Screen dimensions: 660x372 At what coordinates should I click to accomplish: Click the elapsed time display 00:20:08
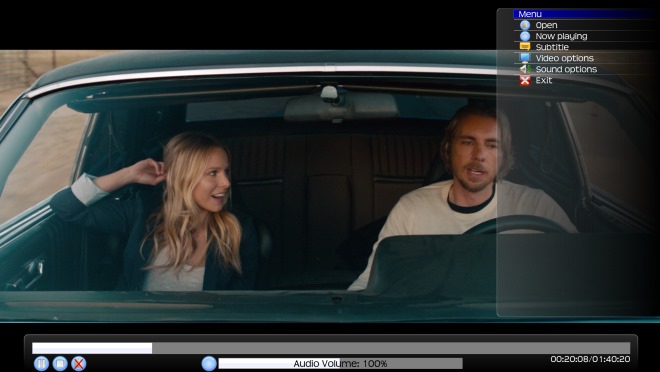coord(570,359)
